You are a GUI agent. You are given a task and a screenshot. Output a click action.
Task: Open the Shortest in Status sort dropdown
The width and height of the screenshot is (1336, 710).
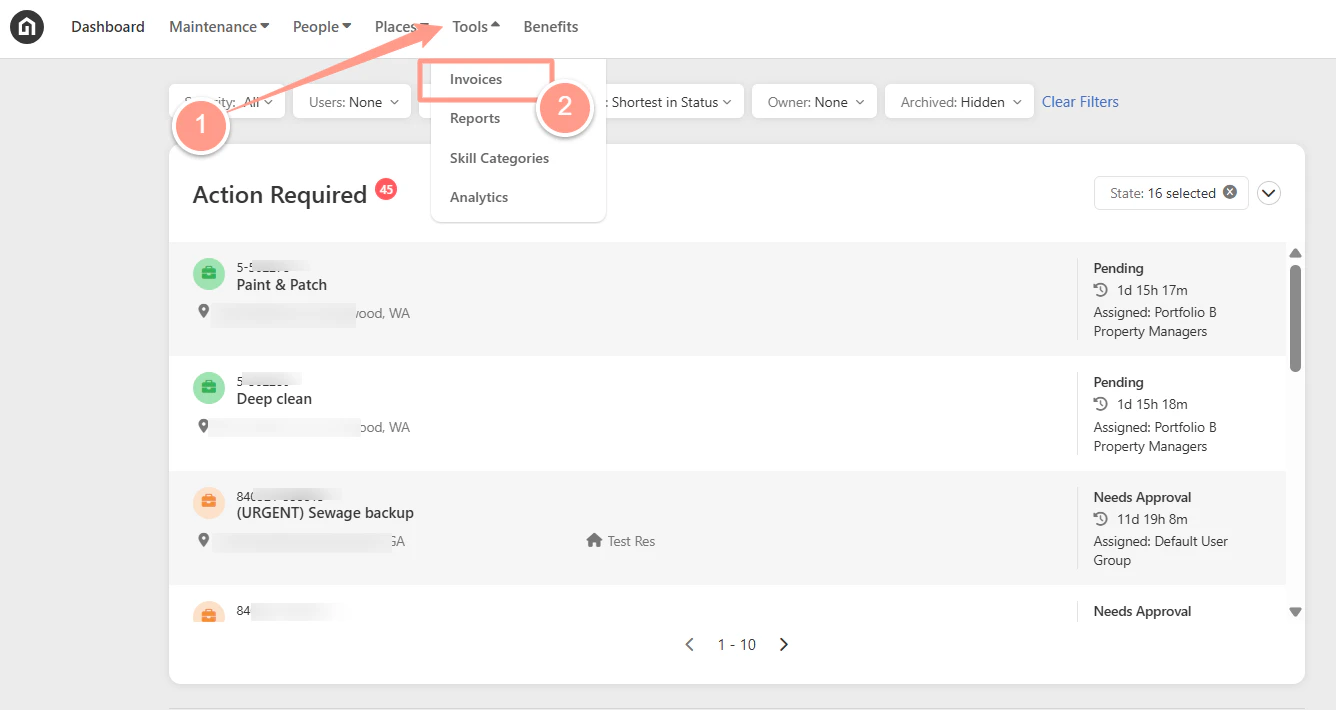pyautogui.click(x=670, y=102)
